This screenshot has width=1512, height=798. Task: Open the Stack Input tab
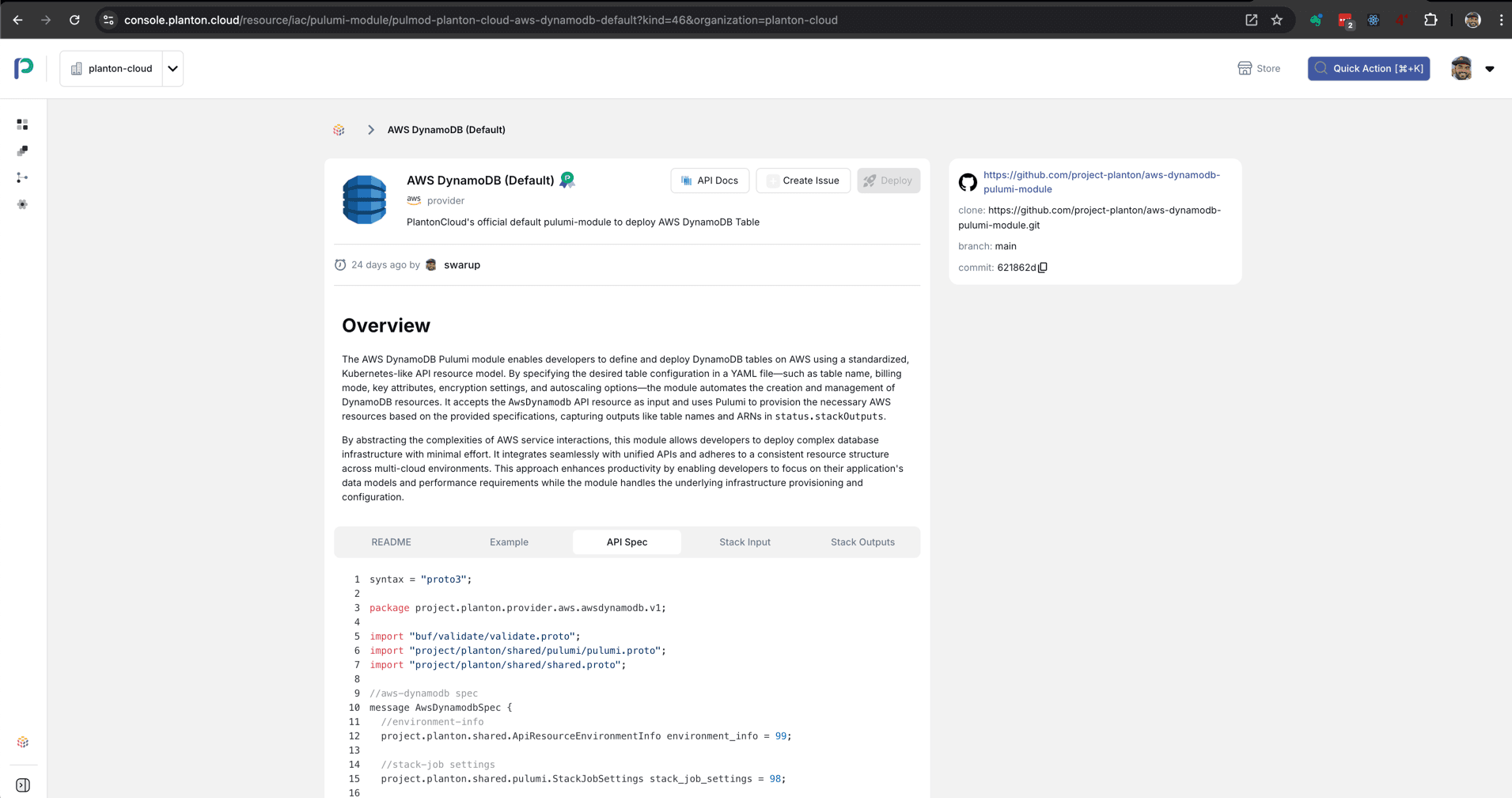745,542
